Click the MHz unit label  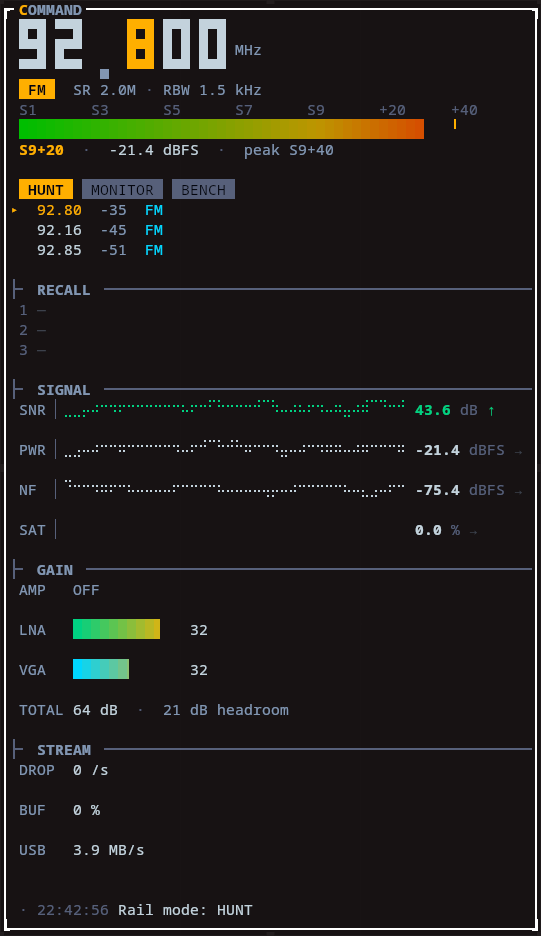click(248, 50)
